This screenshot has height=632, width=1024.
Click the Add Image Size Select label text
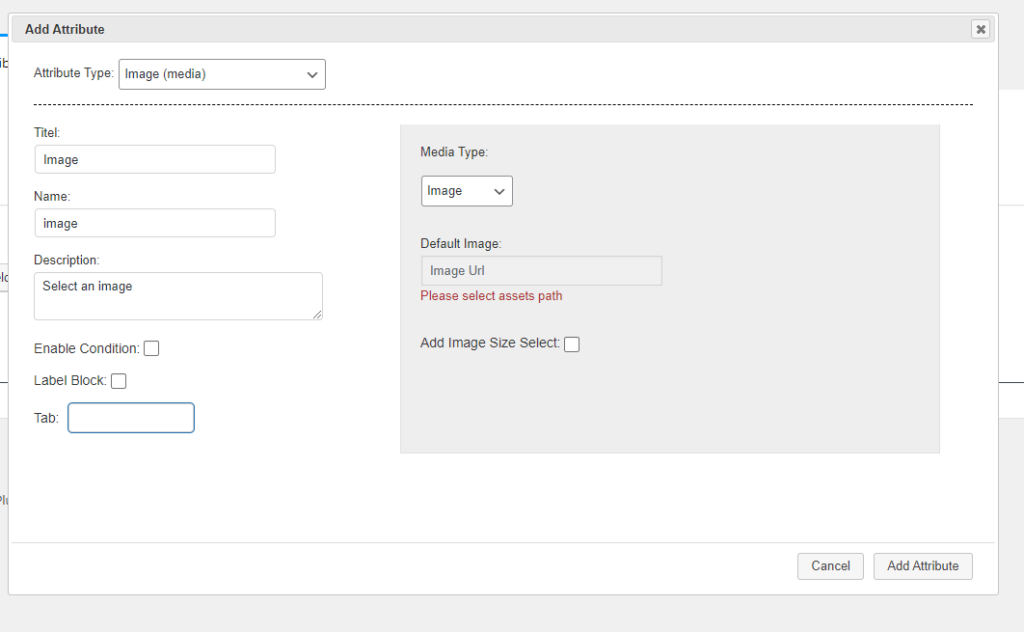490,343
